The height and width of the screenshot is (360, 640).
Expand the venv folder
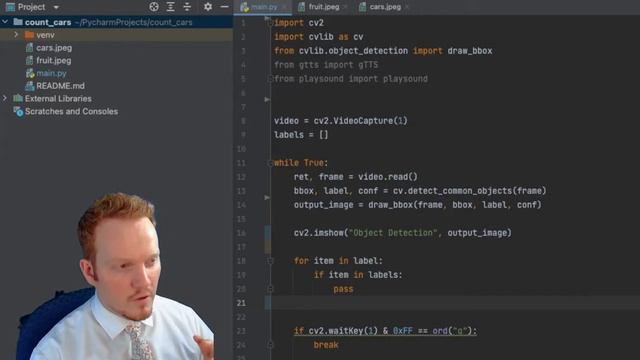[16, 35]
